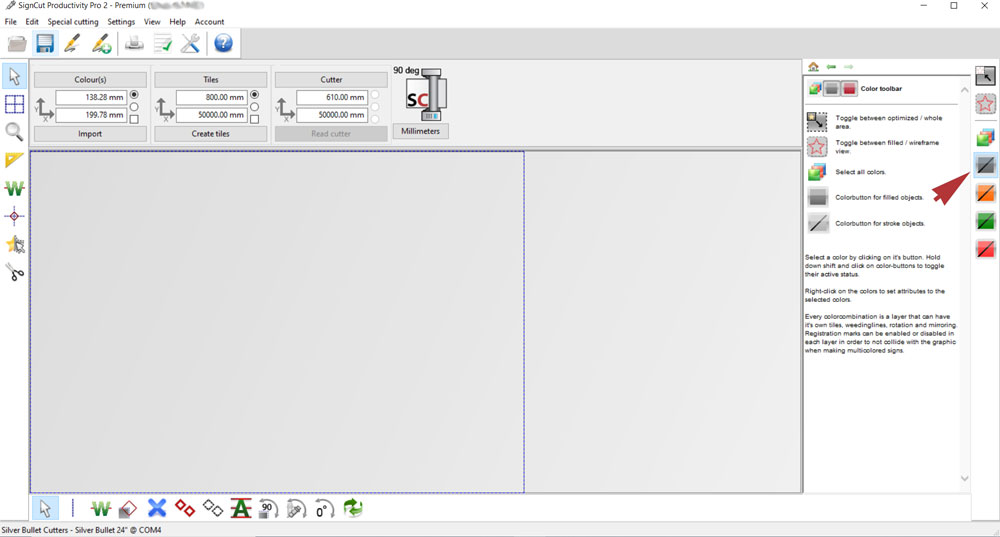Select the scissors cut tool
The image size is (1000, 537).
click(x=15, y=272)
